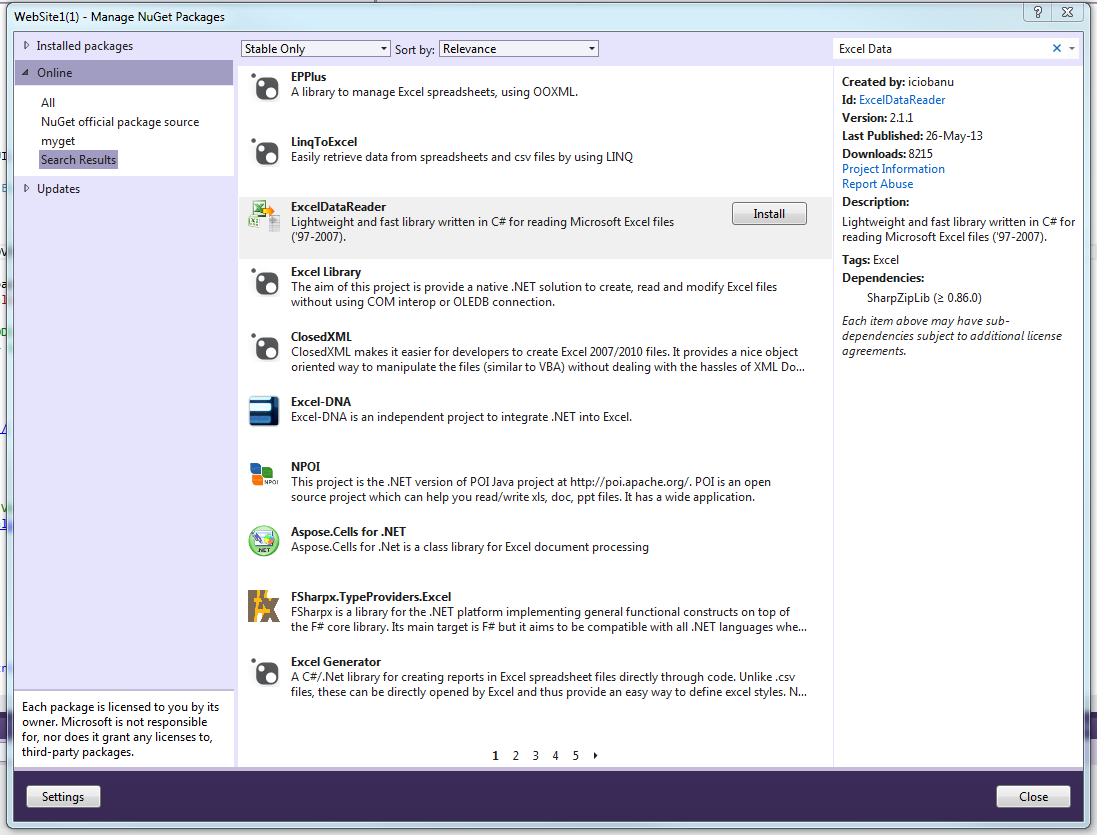Close the Manage NuGet Packages dialog

[x=1033, y=797]
